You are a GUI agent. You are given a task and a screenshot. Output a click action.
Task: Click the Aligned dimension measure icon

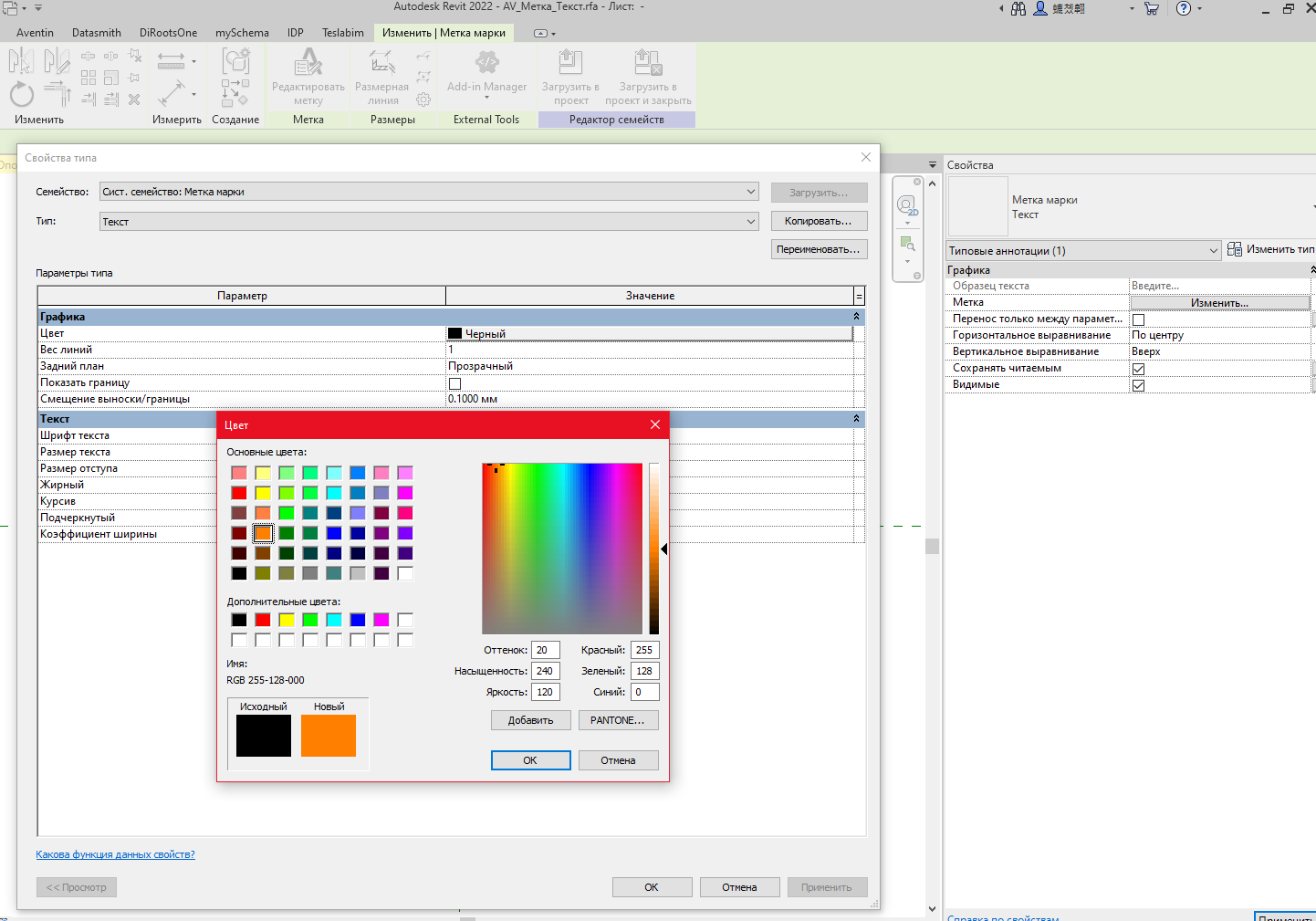pyautogui.click(x=171, y=62)
